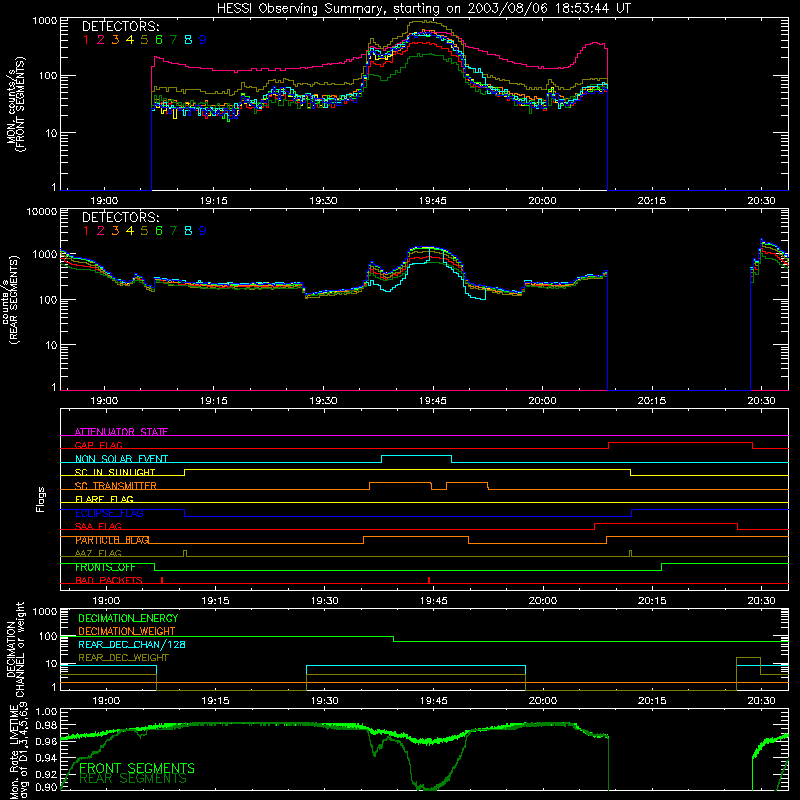Click the DECIMATION CHANNEL or weight axis title
The width and height of the screenshot is (800, 800).
point(15,649)
